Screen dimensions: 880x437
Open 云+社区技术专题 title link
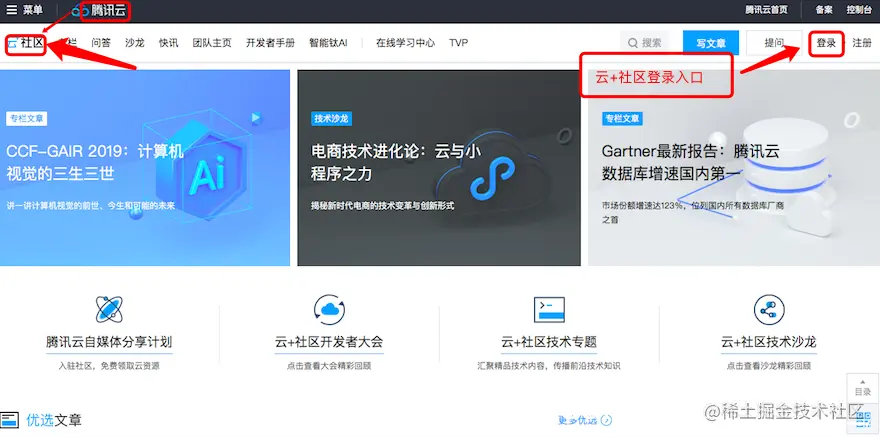tap(549, 342)
